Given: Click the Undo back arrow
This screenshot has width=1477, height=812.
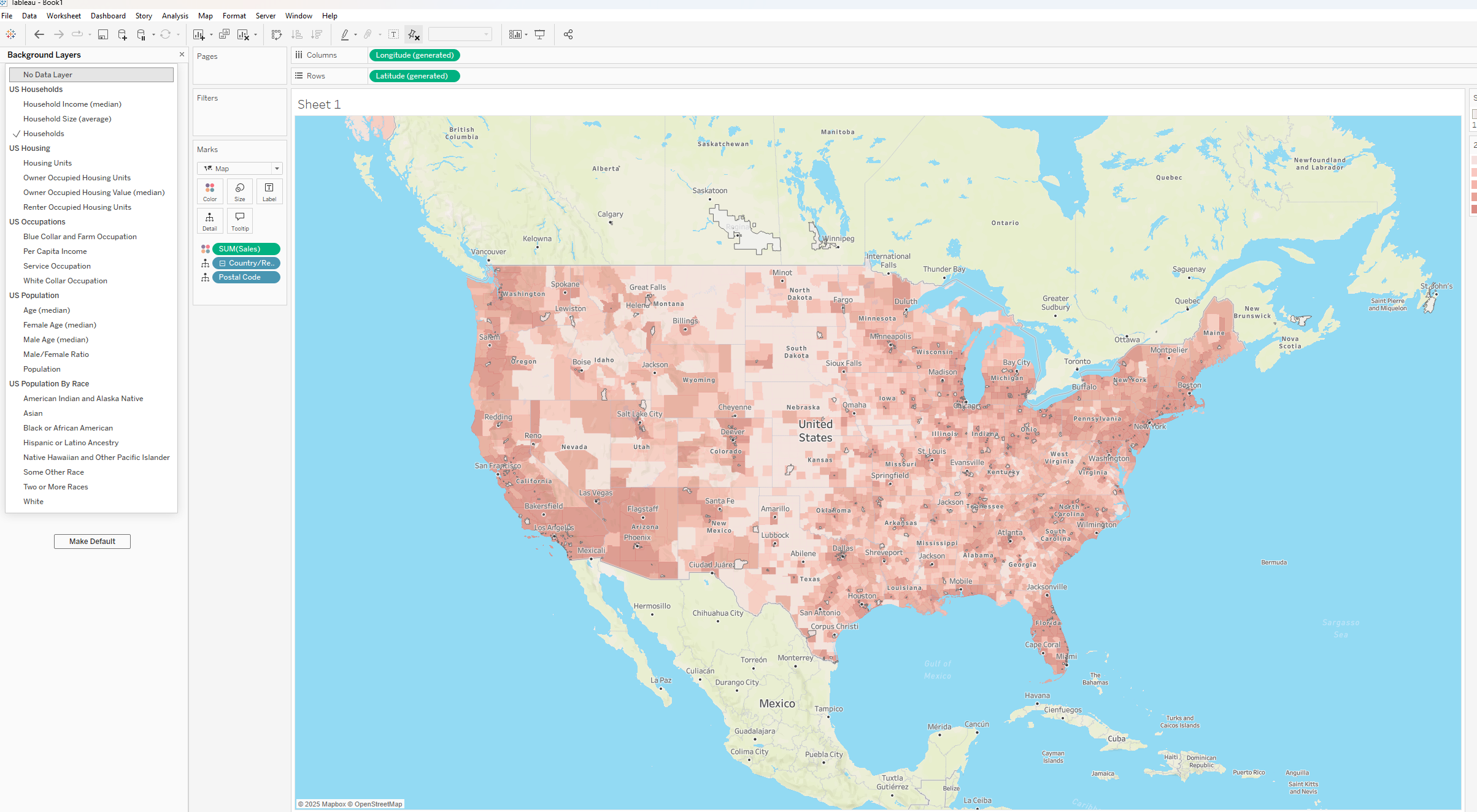Looking at the screenshot, I should click(x=39, y=35).
